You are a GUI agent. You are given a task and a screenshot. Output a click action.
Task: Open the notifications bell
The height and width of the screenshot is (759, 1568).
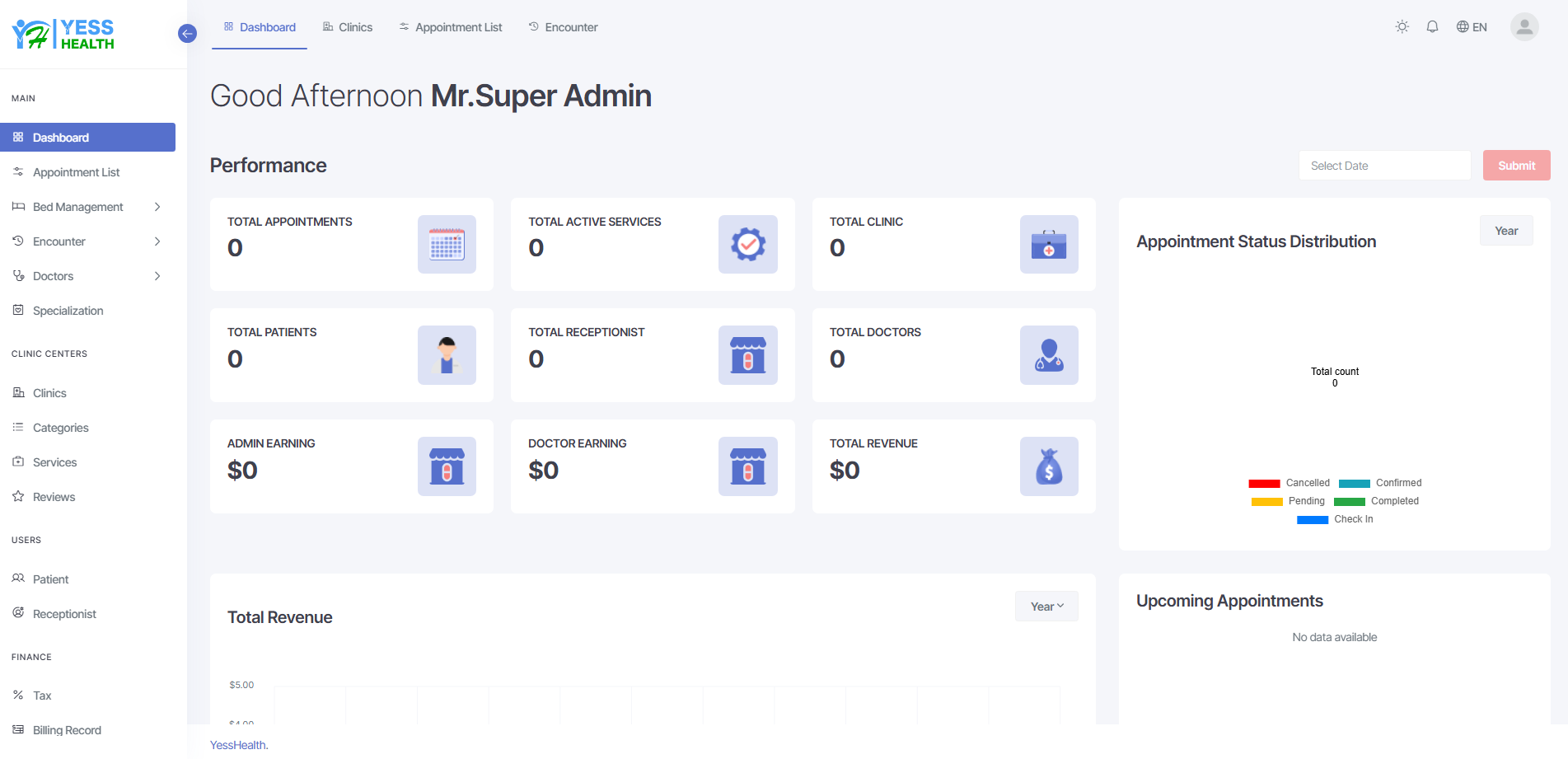coord(1432,27)
